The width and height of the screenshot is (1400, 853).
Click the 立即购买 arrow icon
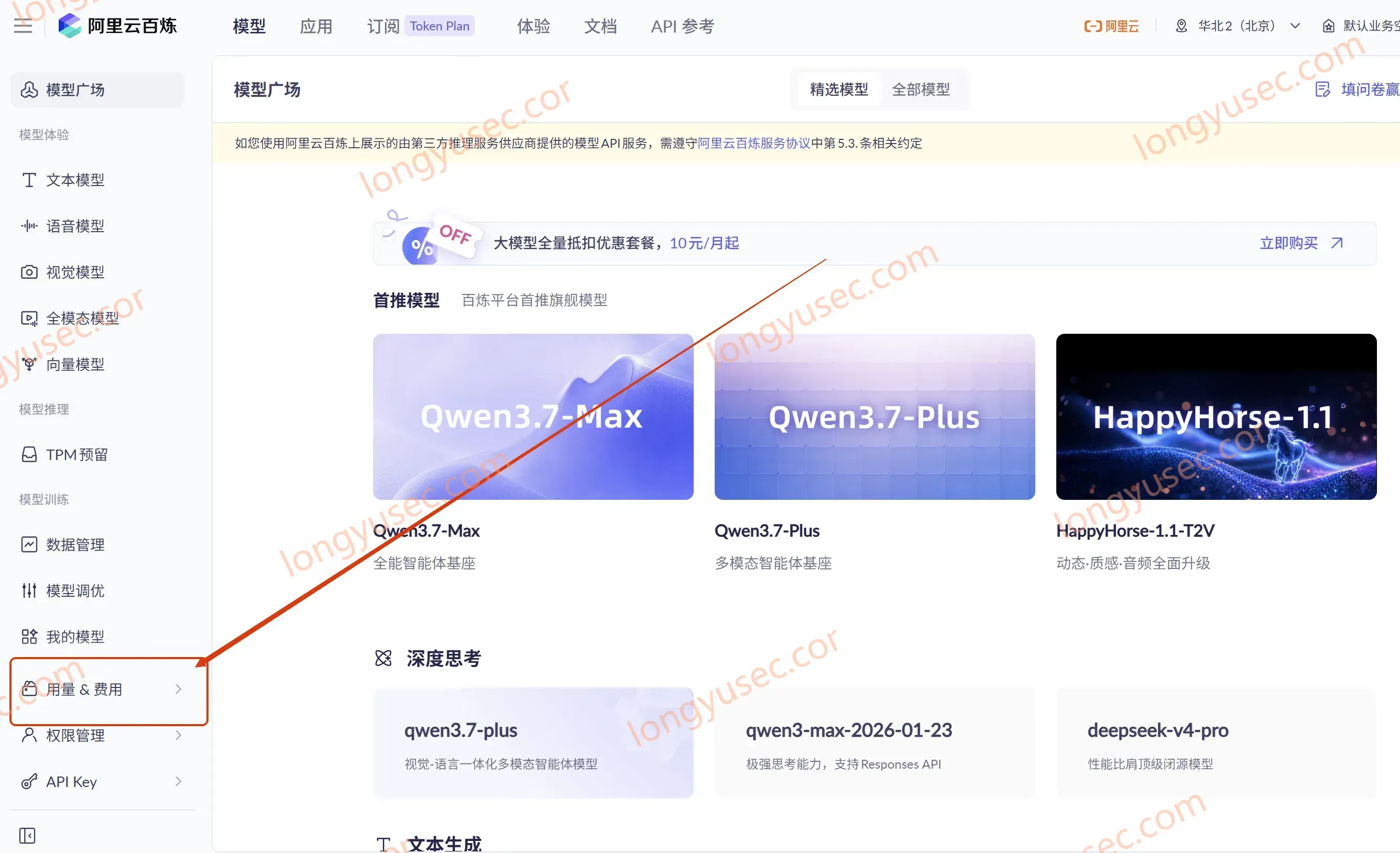[1338, 243]
